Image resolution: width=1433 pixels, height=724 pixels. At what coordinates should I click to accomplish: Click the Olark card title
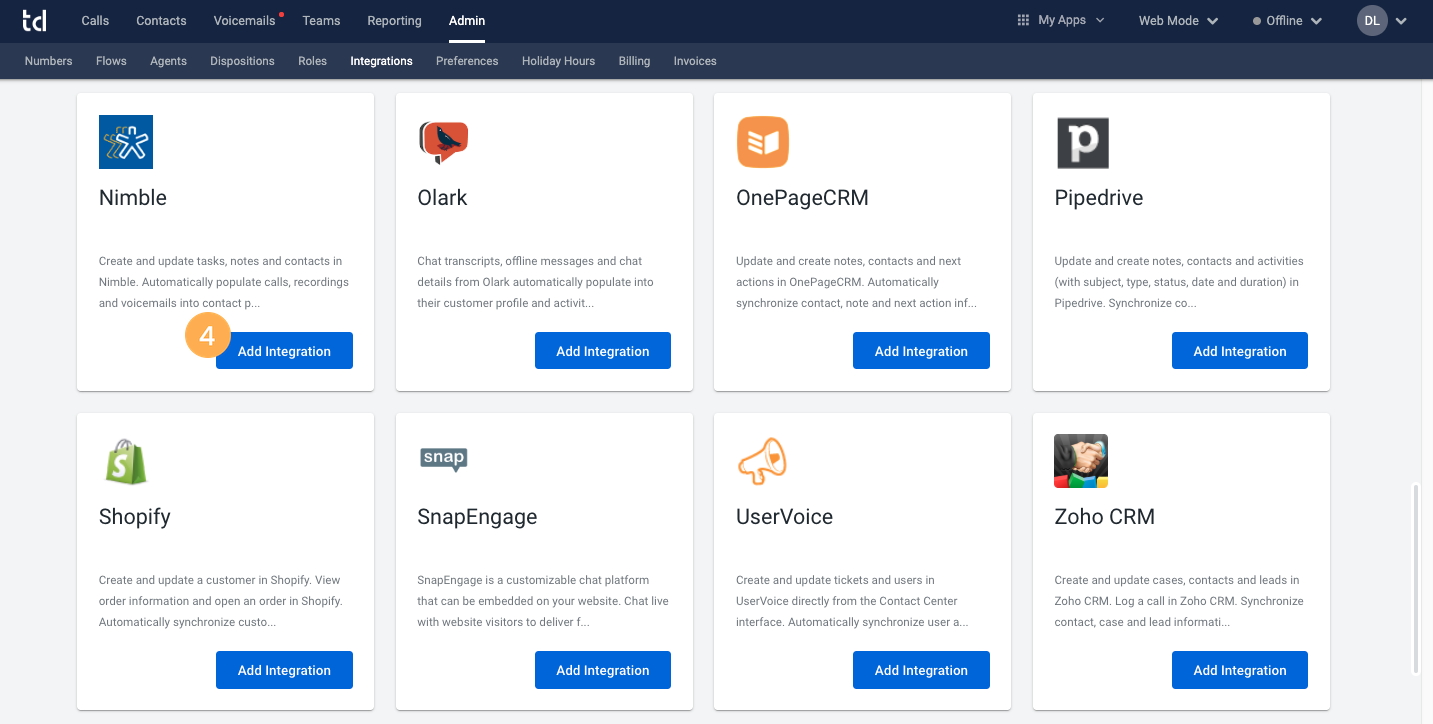click(442, 198)
